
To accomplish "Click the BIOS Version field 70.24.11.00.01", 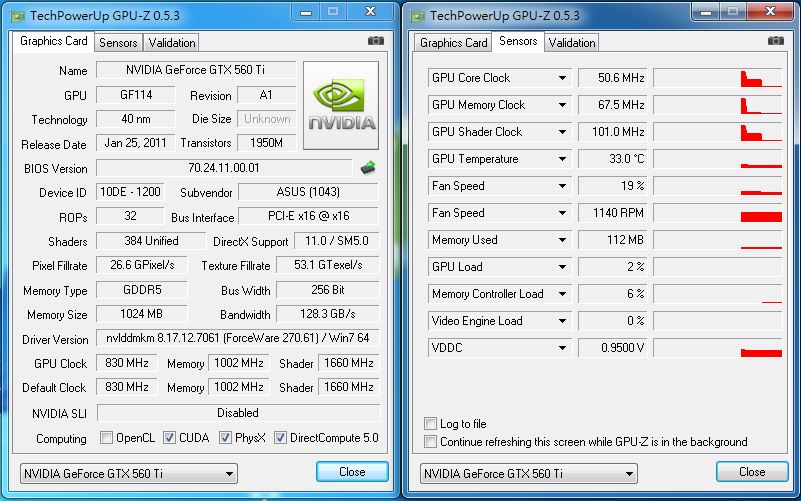I will click(224, 168).
